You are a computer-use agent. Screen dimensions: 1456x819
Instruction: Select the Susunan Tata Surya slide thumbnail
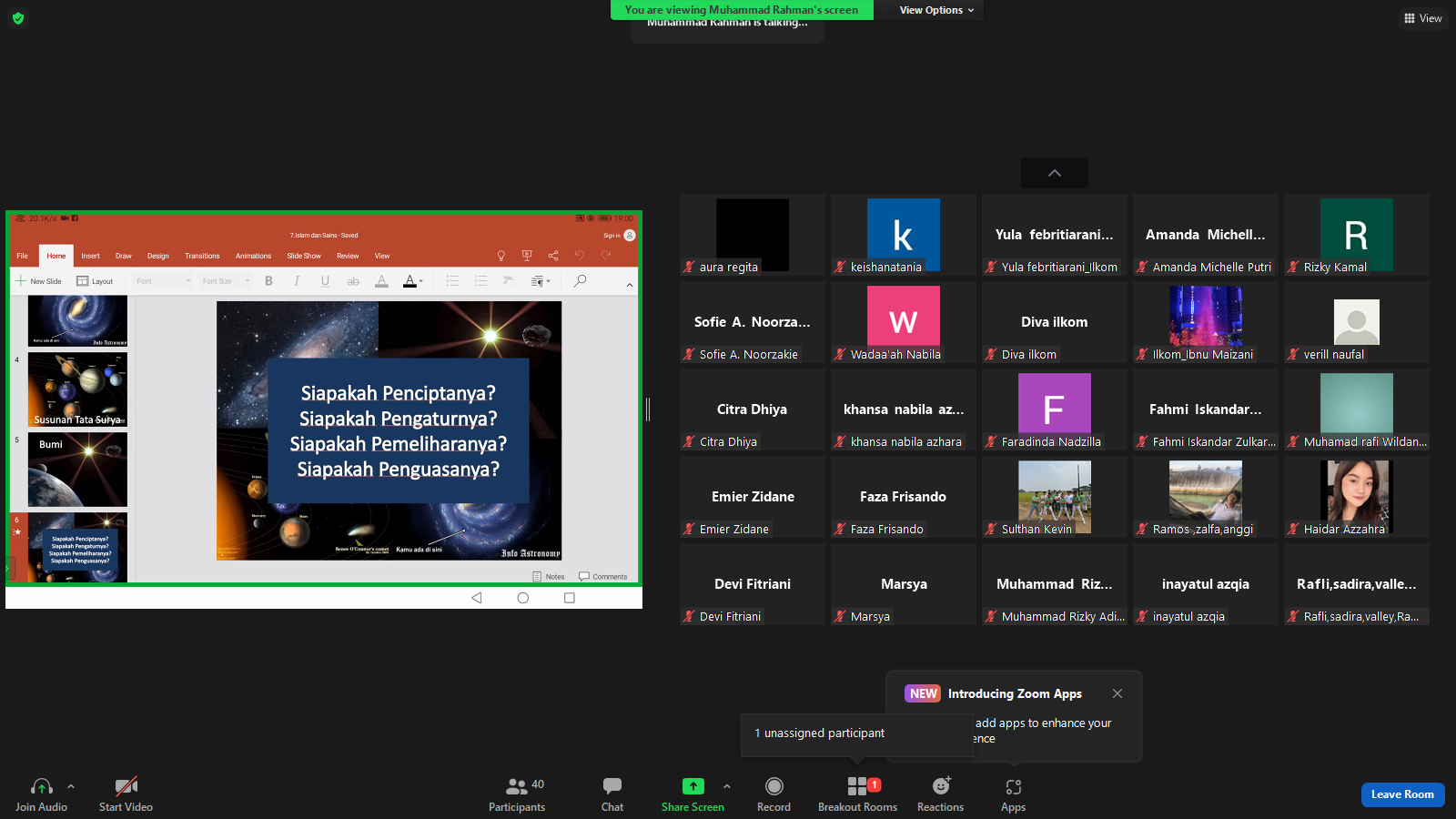point(77,389)
